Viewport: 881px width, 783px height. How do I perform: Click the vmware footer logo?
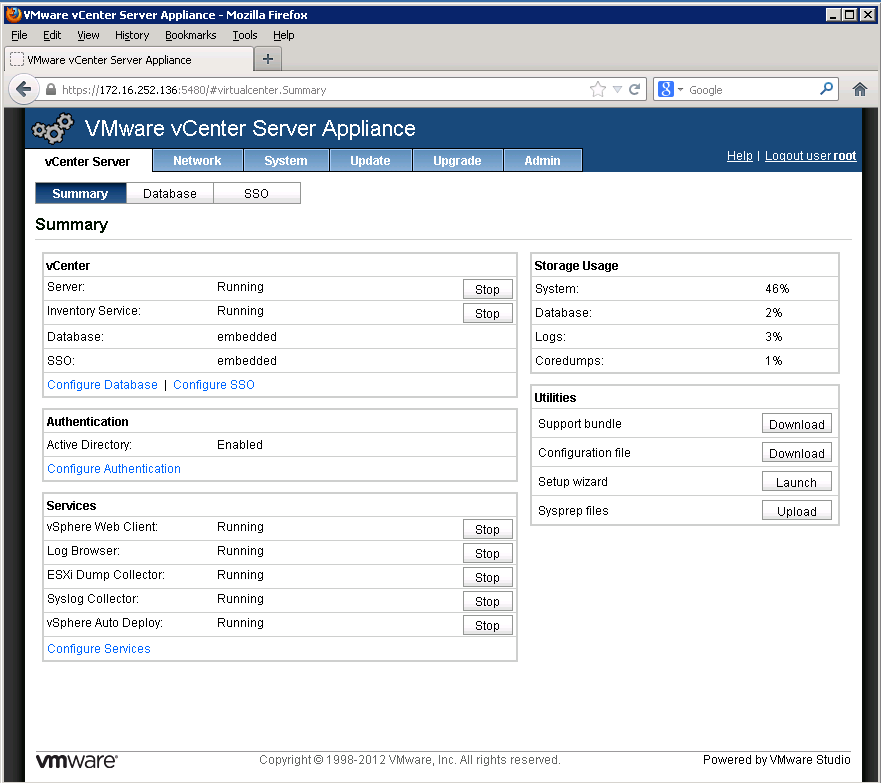77,761
